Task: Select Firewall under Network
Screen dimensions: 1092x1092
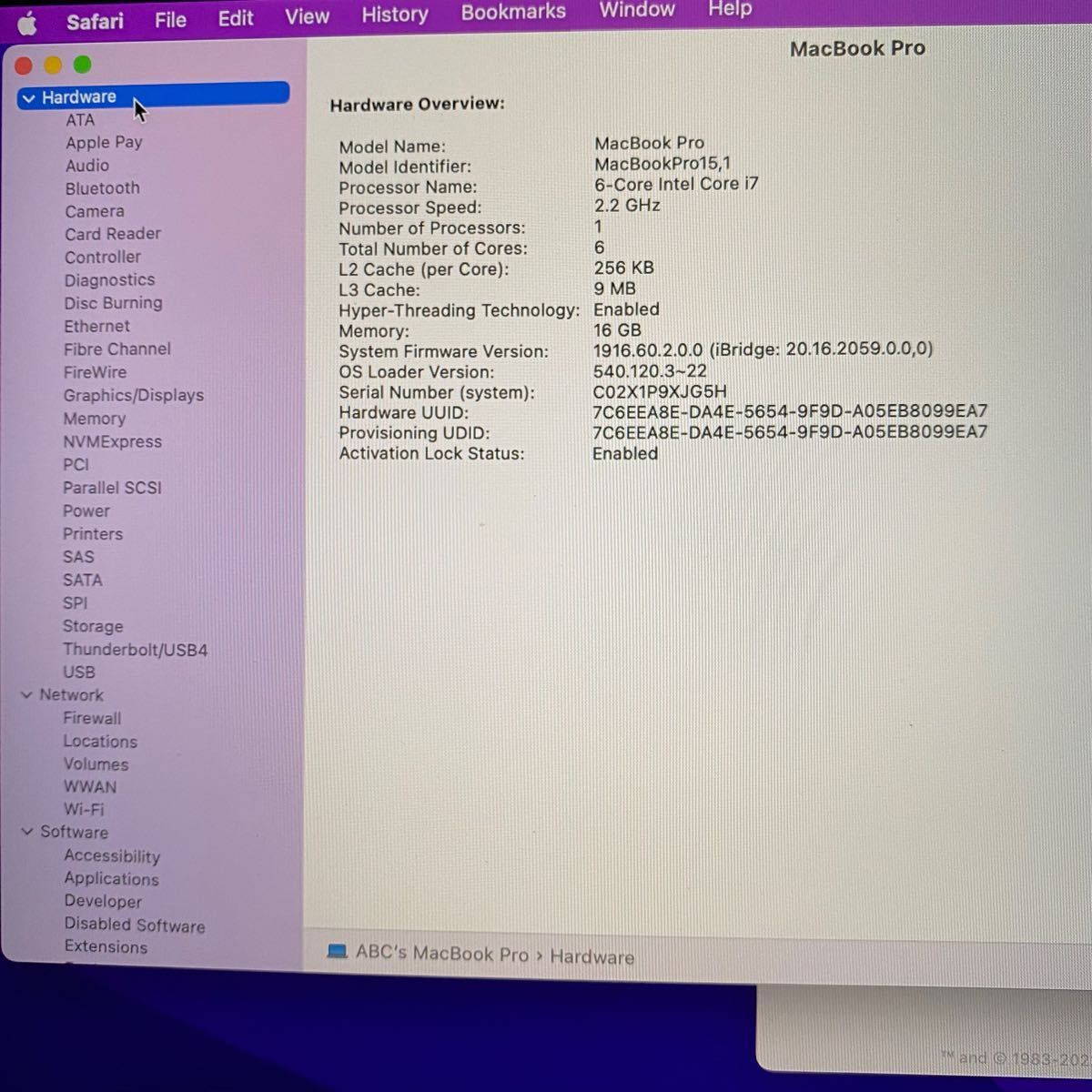Action: point(92,718)
